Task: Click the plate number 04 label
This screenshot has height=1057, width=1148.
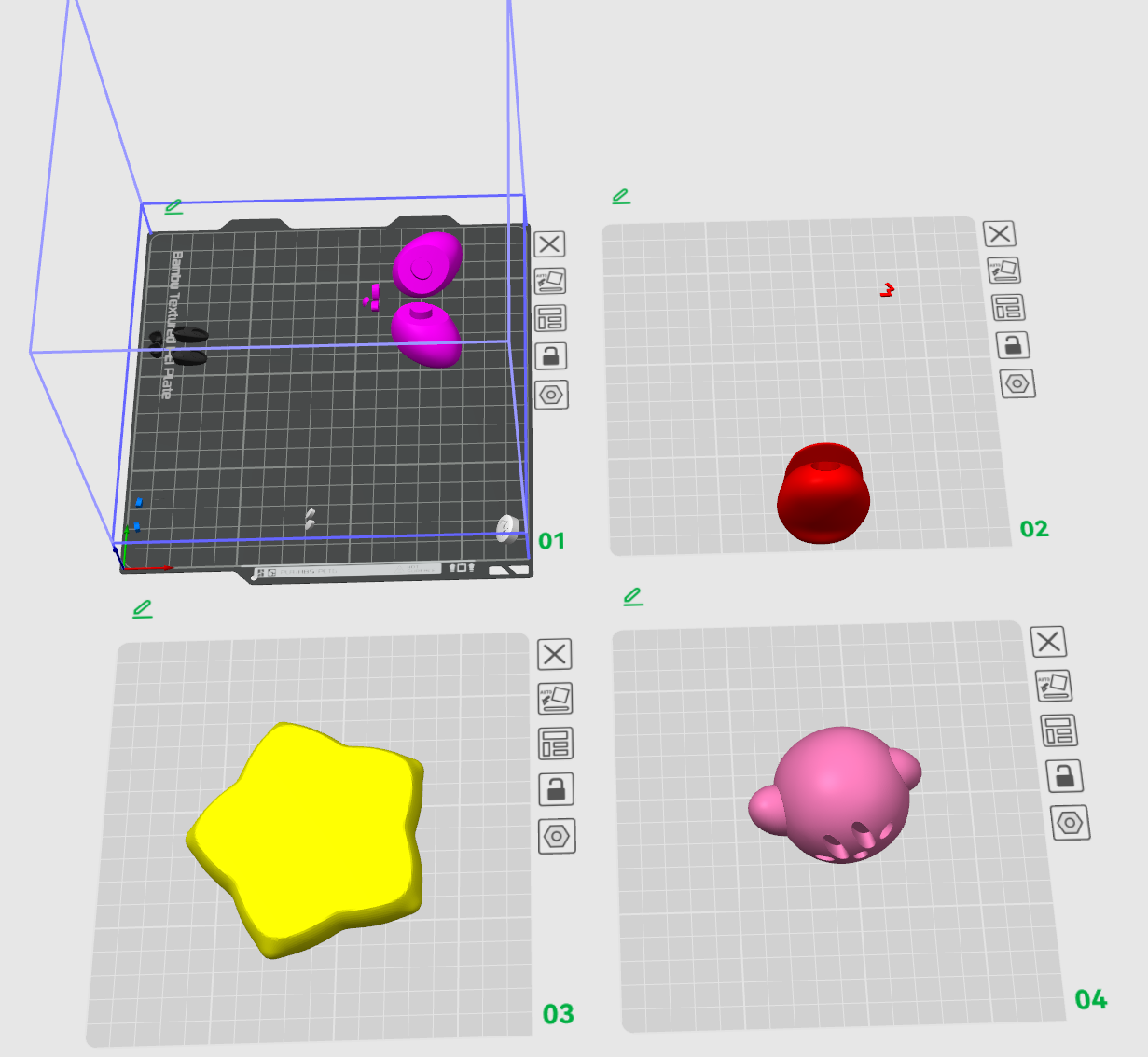Action: pyautogui.click(x=1091, y=1000)
